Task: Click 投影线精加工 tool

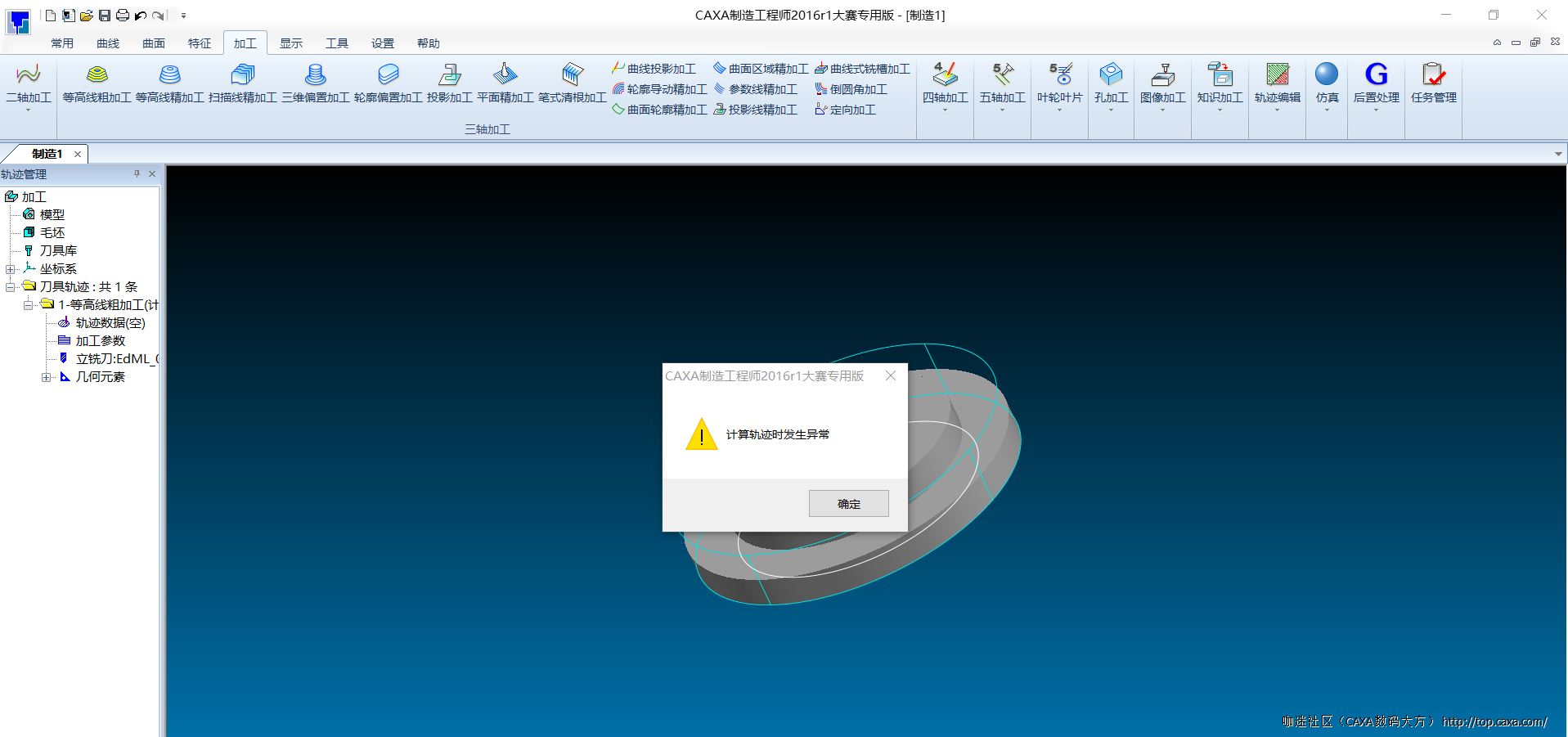Action: tap(755, 110)
